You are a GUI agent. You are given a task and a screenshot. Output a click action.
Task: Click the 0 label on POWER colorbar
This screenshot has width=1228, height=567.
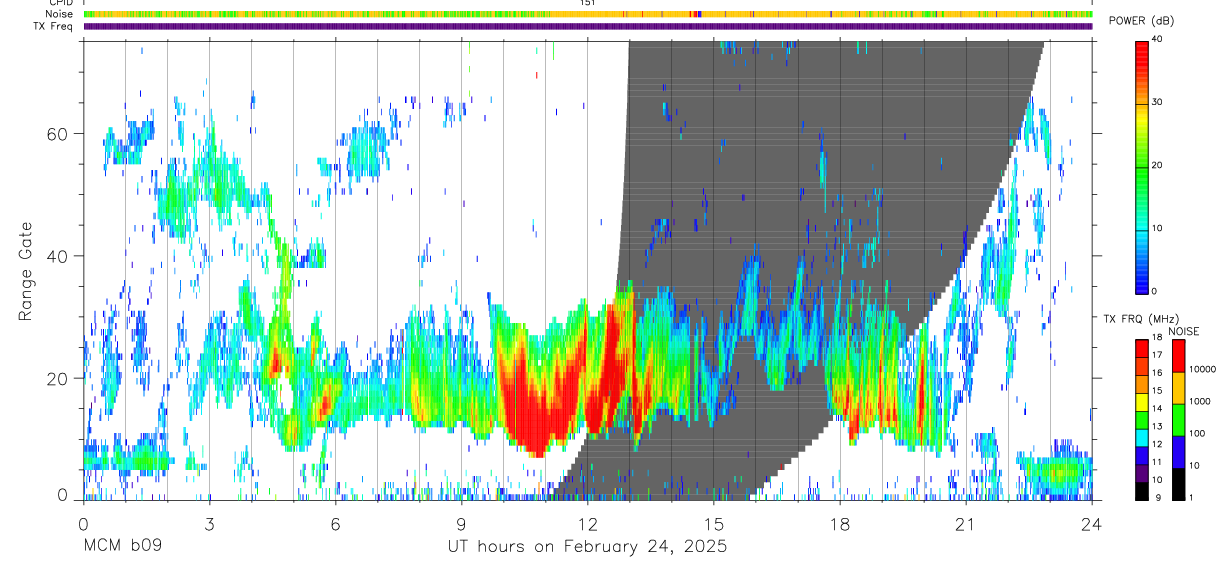(x=1155, y=291)
